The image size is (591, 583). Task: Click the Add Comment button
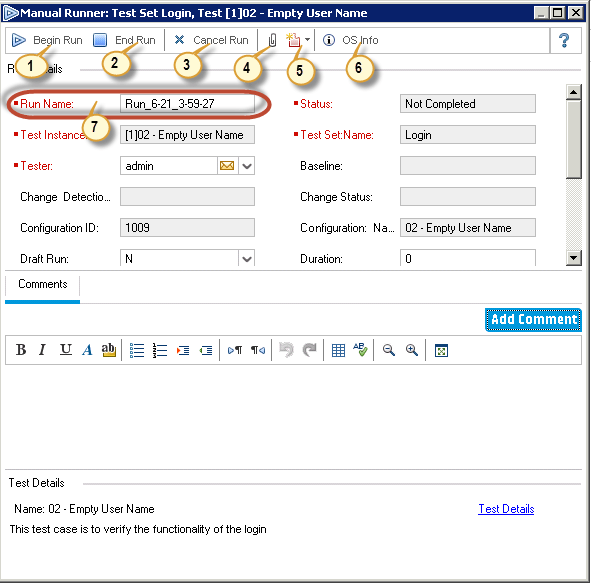pyautogui.click(x=533, y=320)
